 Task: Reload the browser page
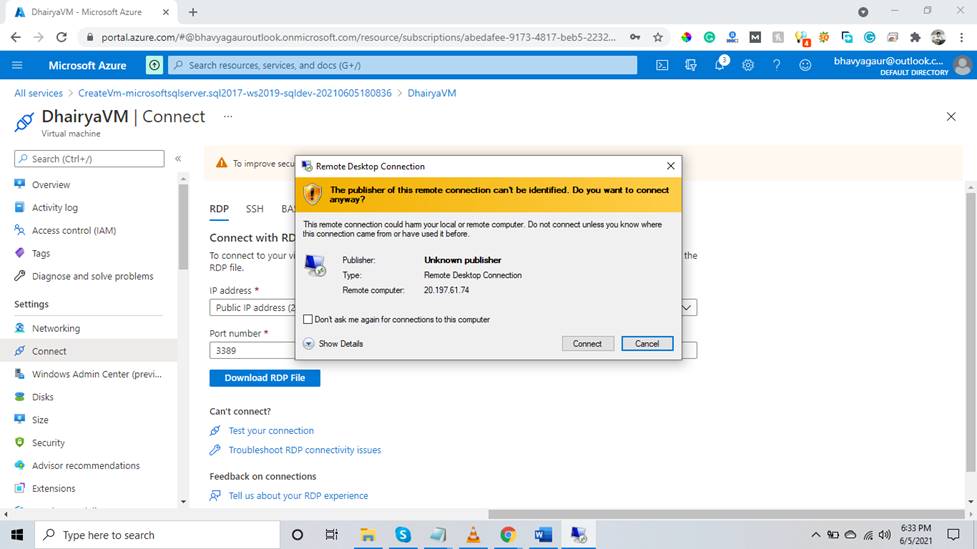tap(61, 37)
